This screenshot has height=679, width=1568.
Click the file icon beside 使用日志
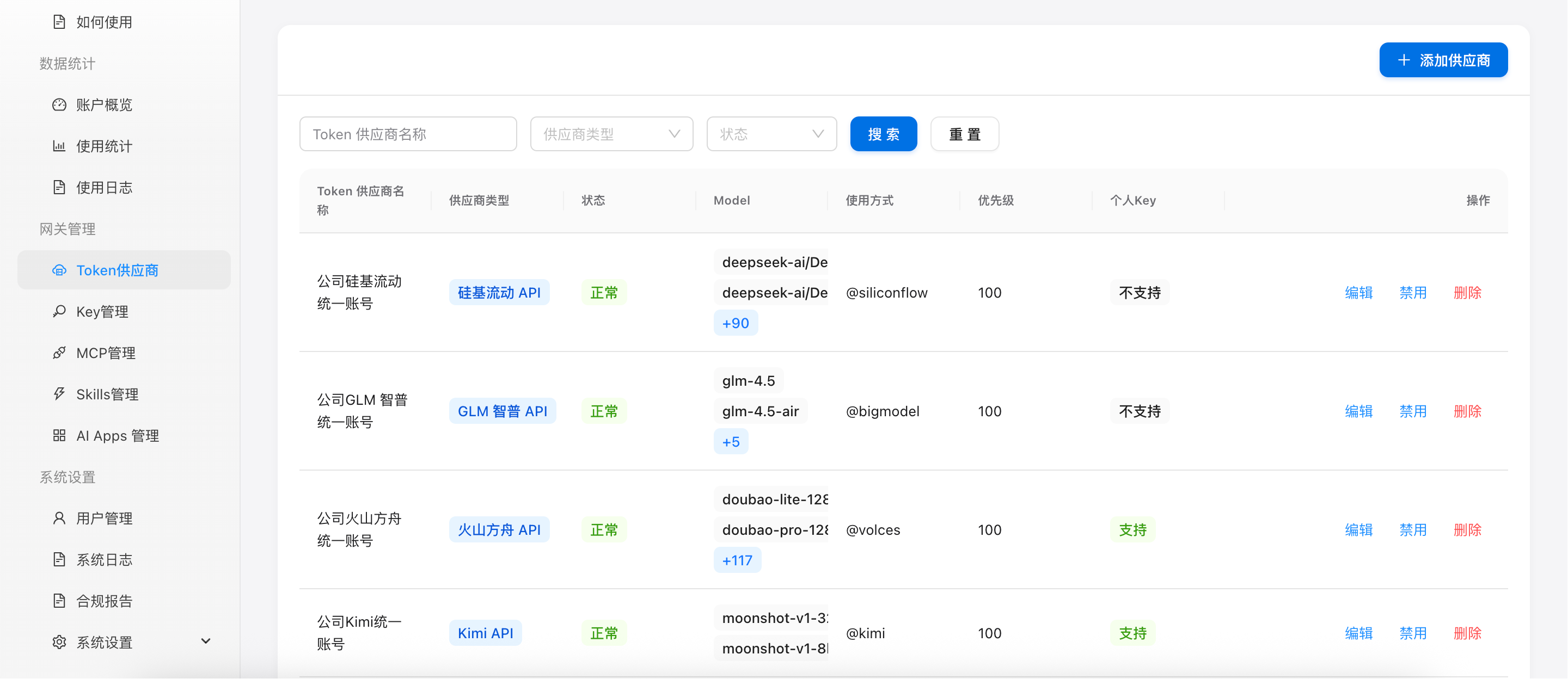(59, 188)
